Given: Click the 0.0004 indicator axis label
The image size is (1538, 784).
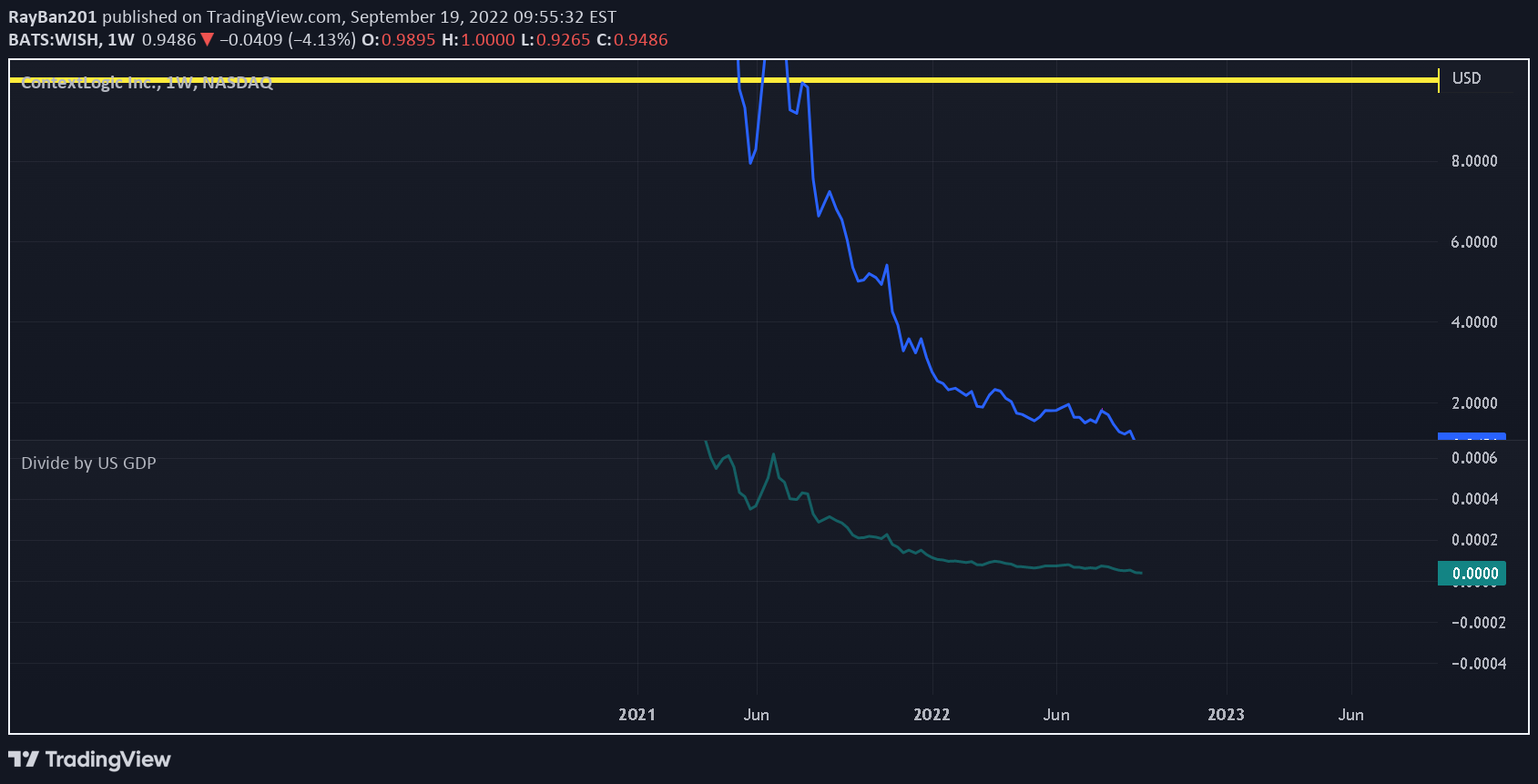Looking at the screenshot, I should (x=1474, y=499).
